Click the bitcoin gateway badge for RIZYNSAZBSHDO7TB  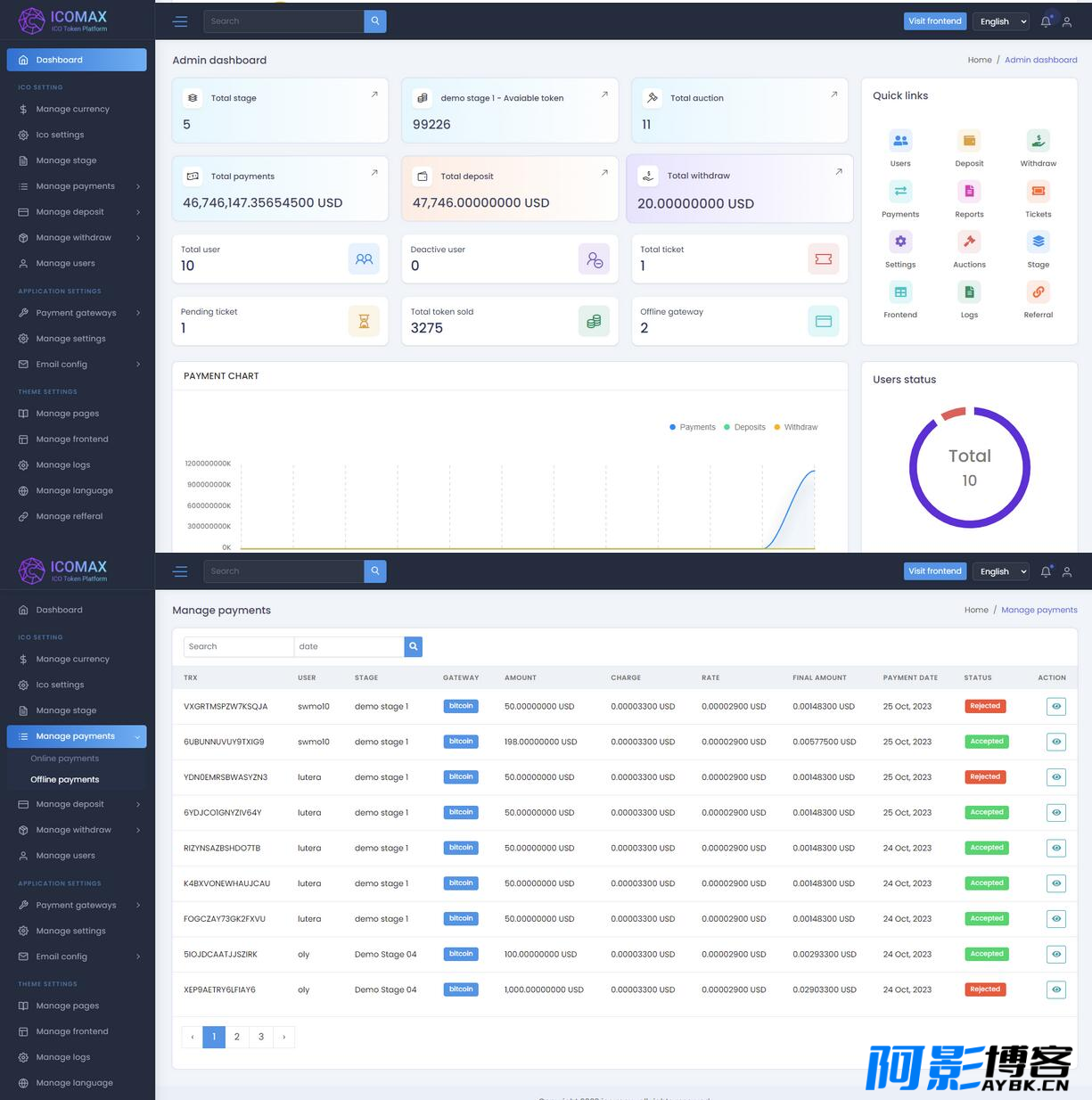461,848
